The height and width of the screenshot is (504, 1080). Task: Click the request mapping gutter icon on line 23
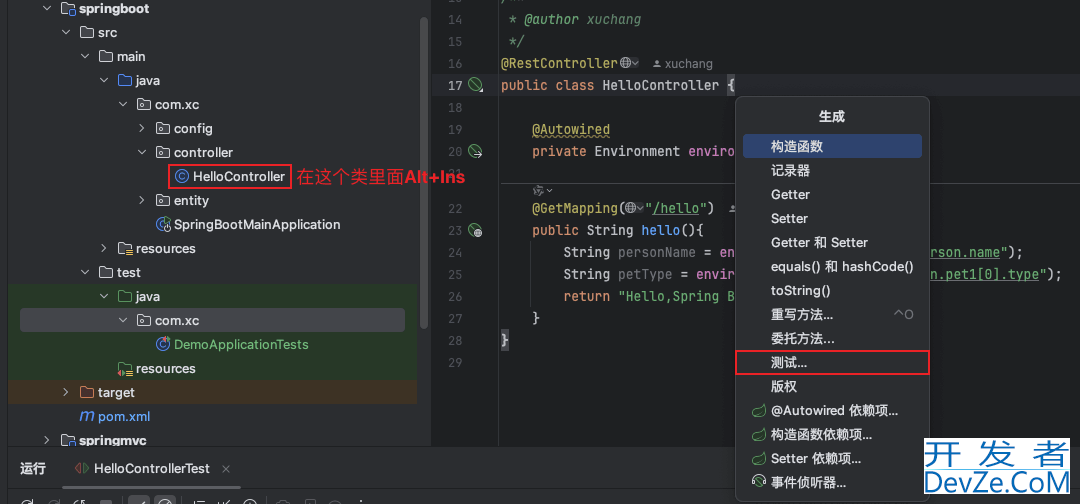coord(475,230)
